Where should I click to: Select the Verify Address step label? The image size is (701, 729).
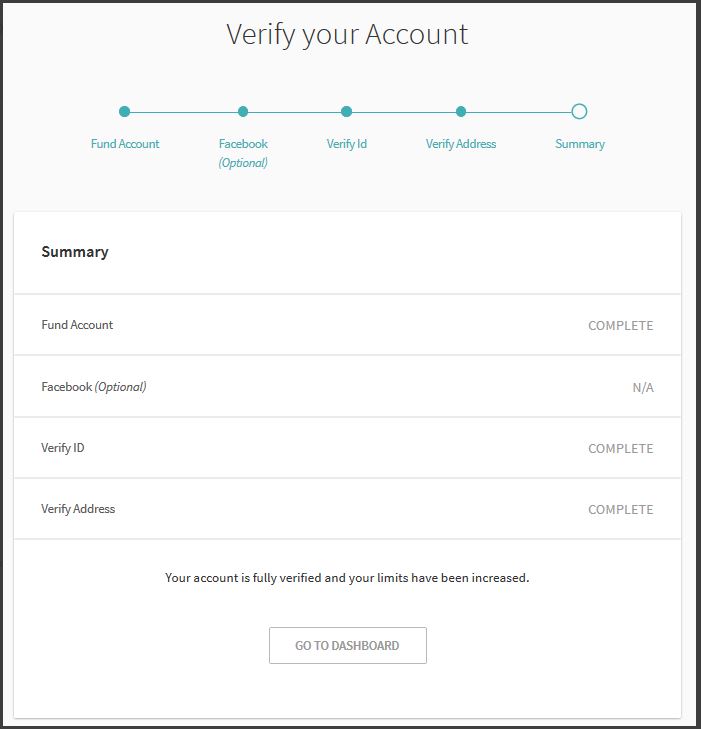[461, 144]
